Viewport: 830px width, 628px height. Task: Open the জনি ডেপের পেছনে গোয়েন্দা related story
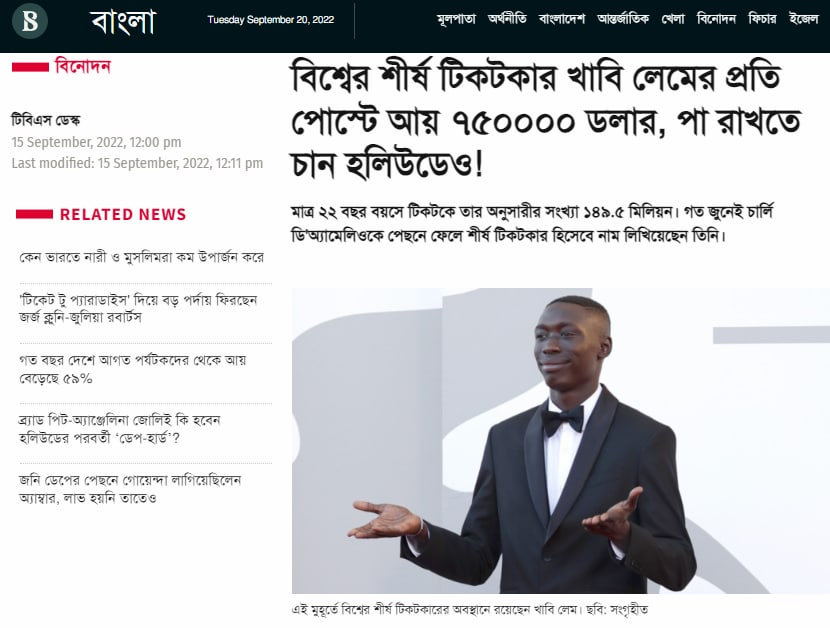tap(130, 489)
